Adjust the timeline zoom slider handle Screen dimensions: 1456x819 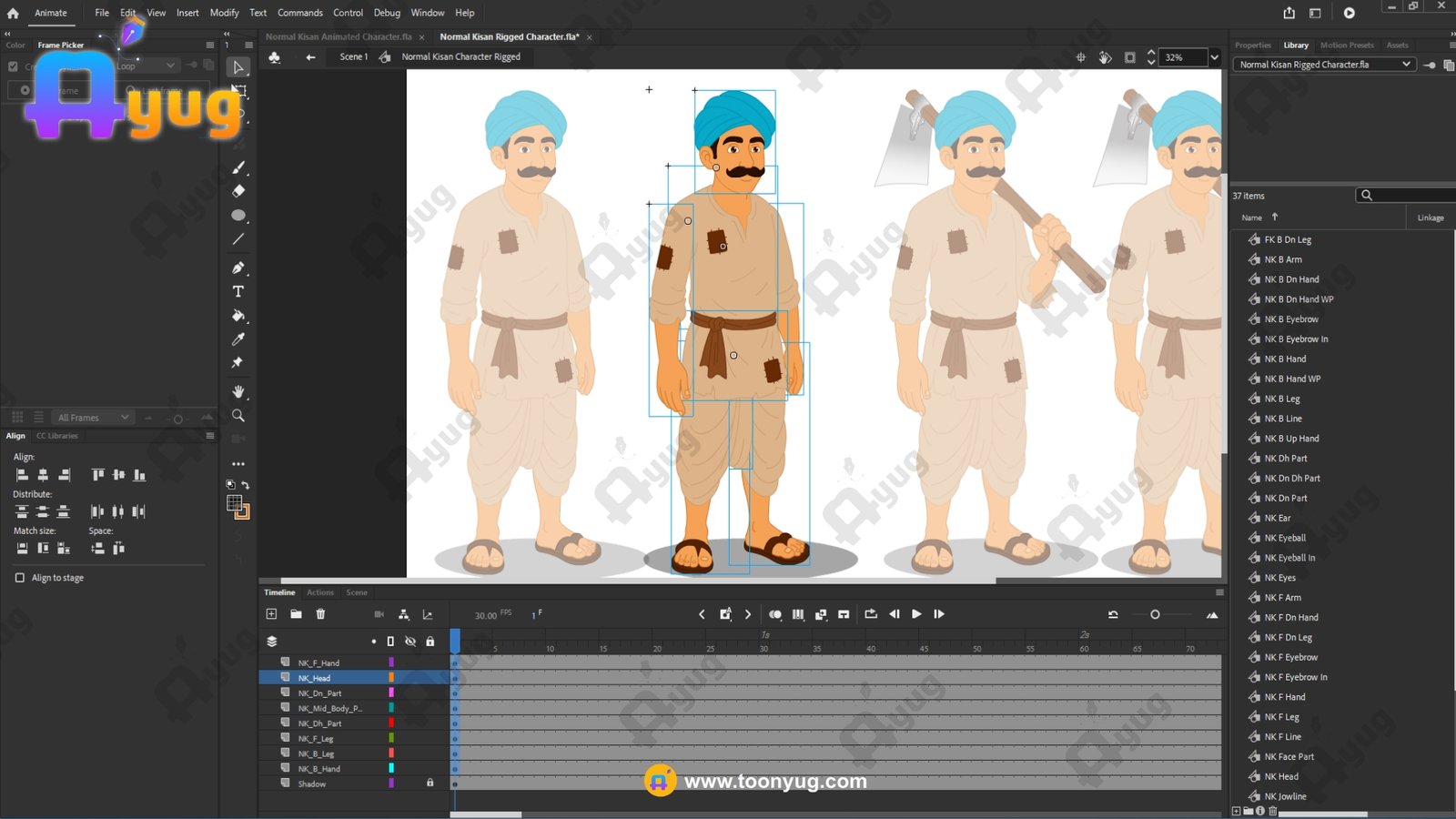click(x=1155, y=615)
